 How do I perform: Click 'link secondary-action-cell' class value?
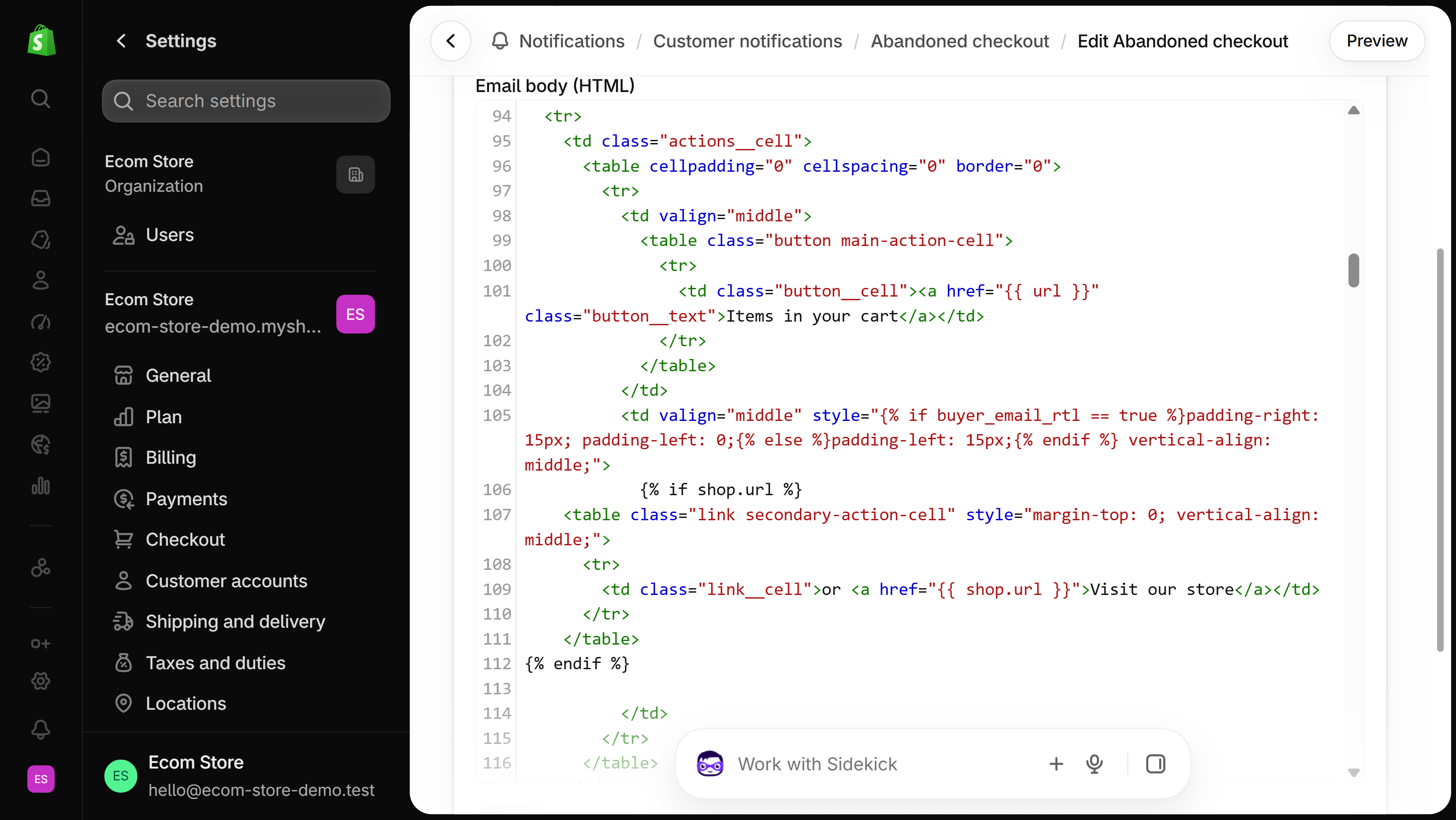coord(821,515)
